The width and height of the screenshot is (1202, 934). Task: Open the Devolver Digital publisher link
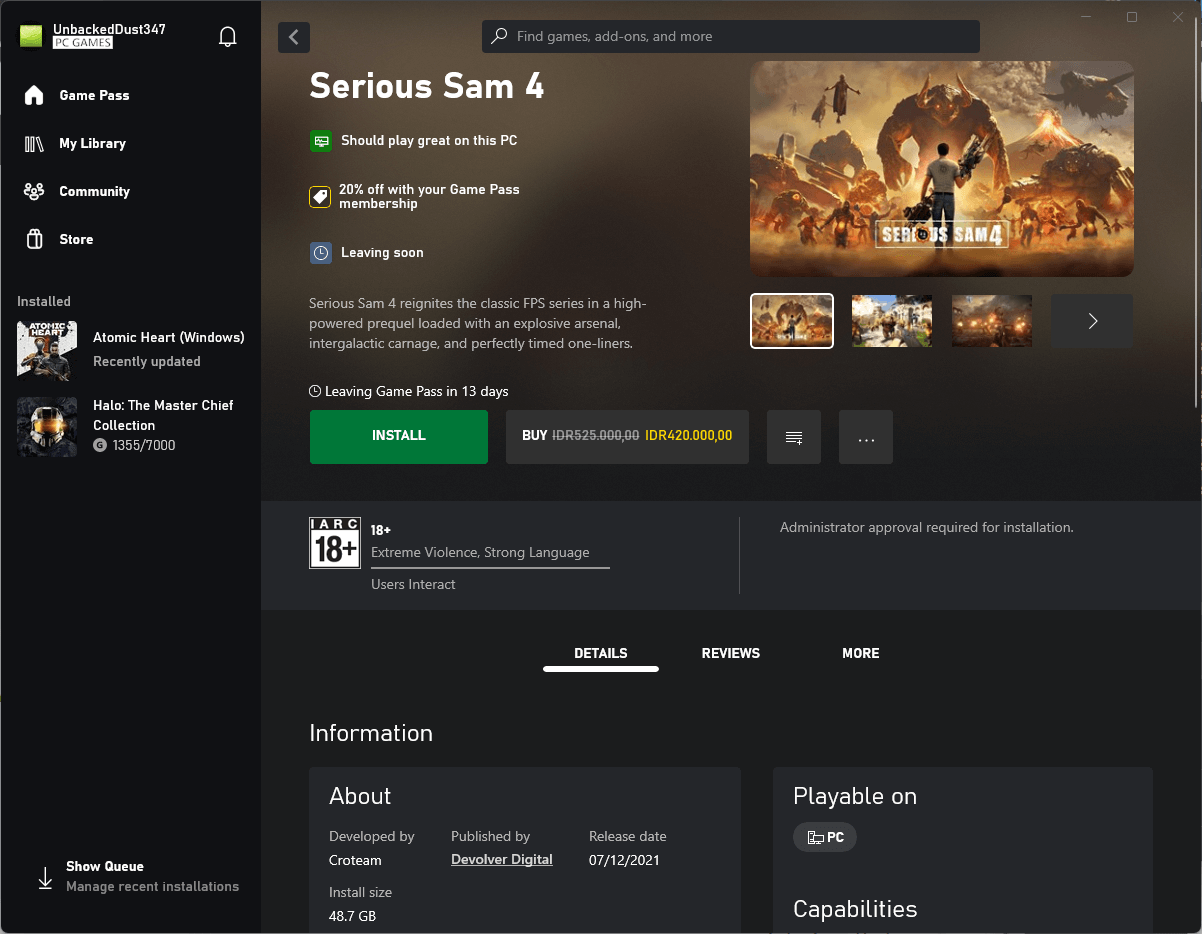[x=502, y=860]
